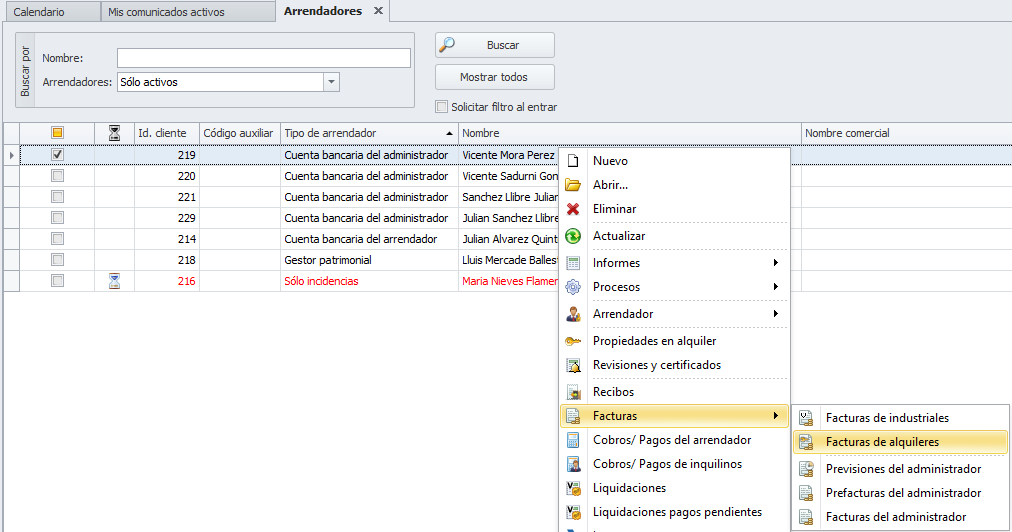The image size is (1012, 532).
Task: Check the checkbox for client 220
Action: click(57, 176)
